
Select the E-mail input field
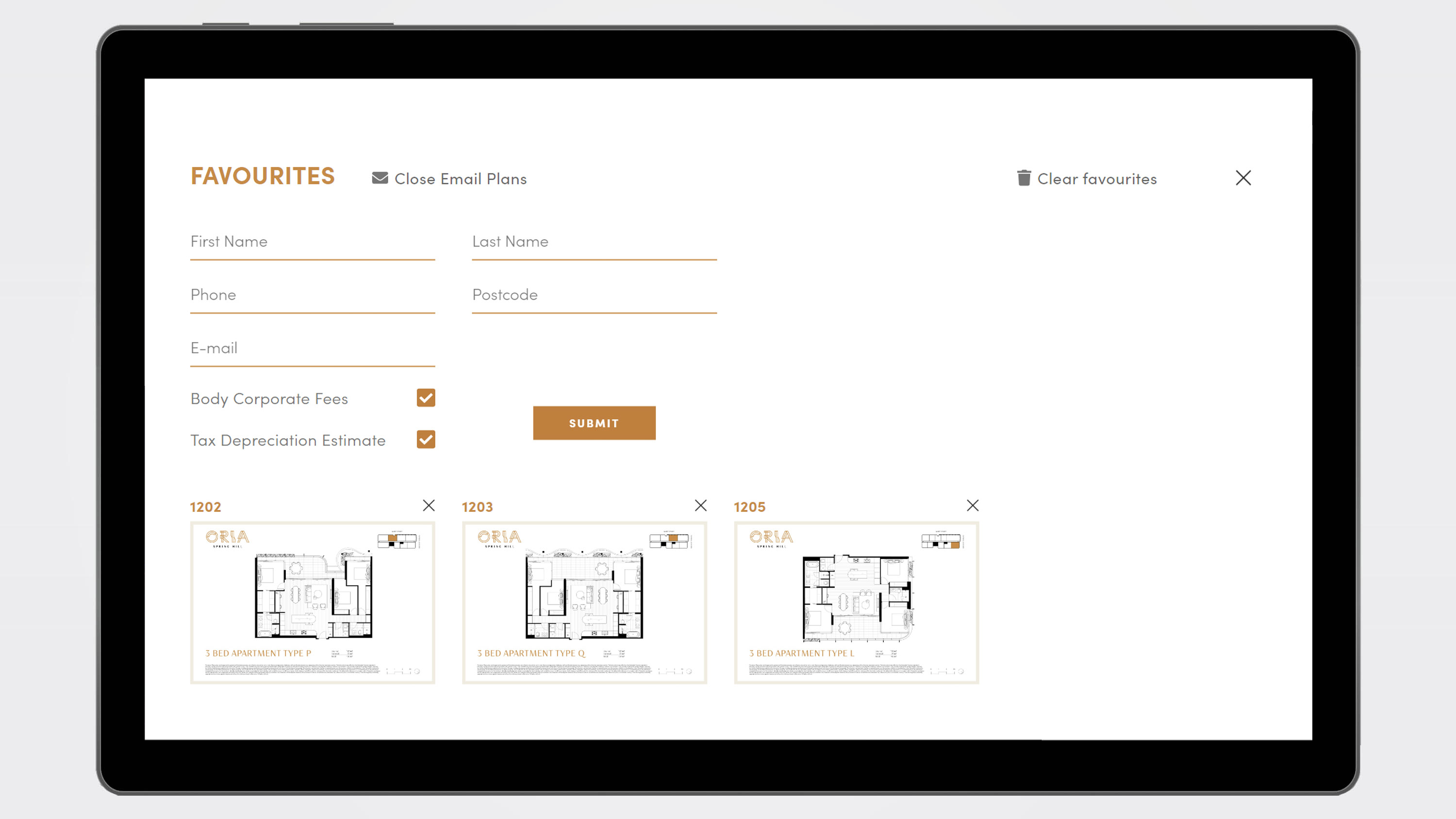pos(312,349)
